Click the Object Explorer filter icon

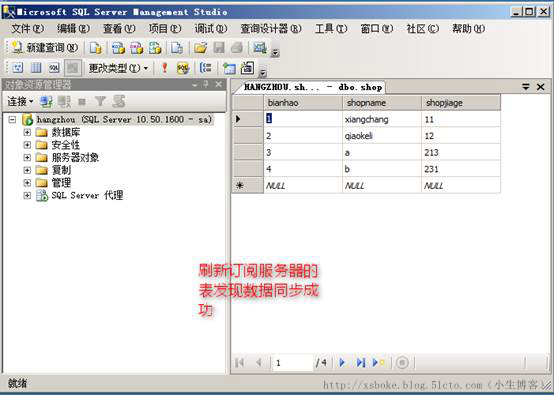[x=100, y=102]
